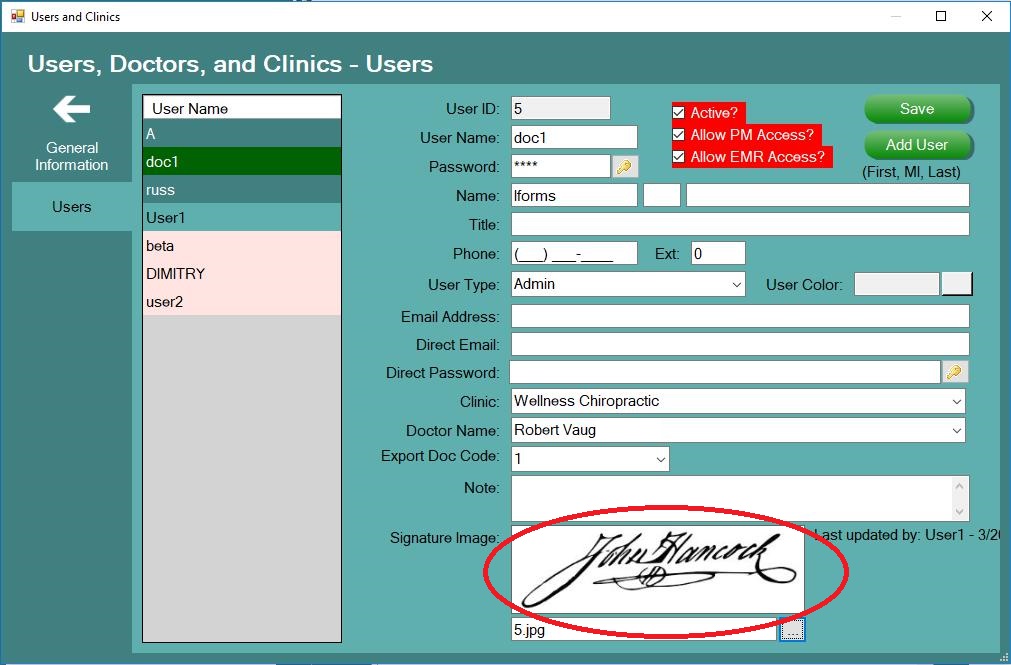1011x665 pixels.
Task: Open the User Type dropdown showing Admin
Action: (737, 284)
